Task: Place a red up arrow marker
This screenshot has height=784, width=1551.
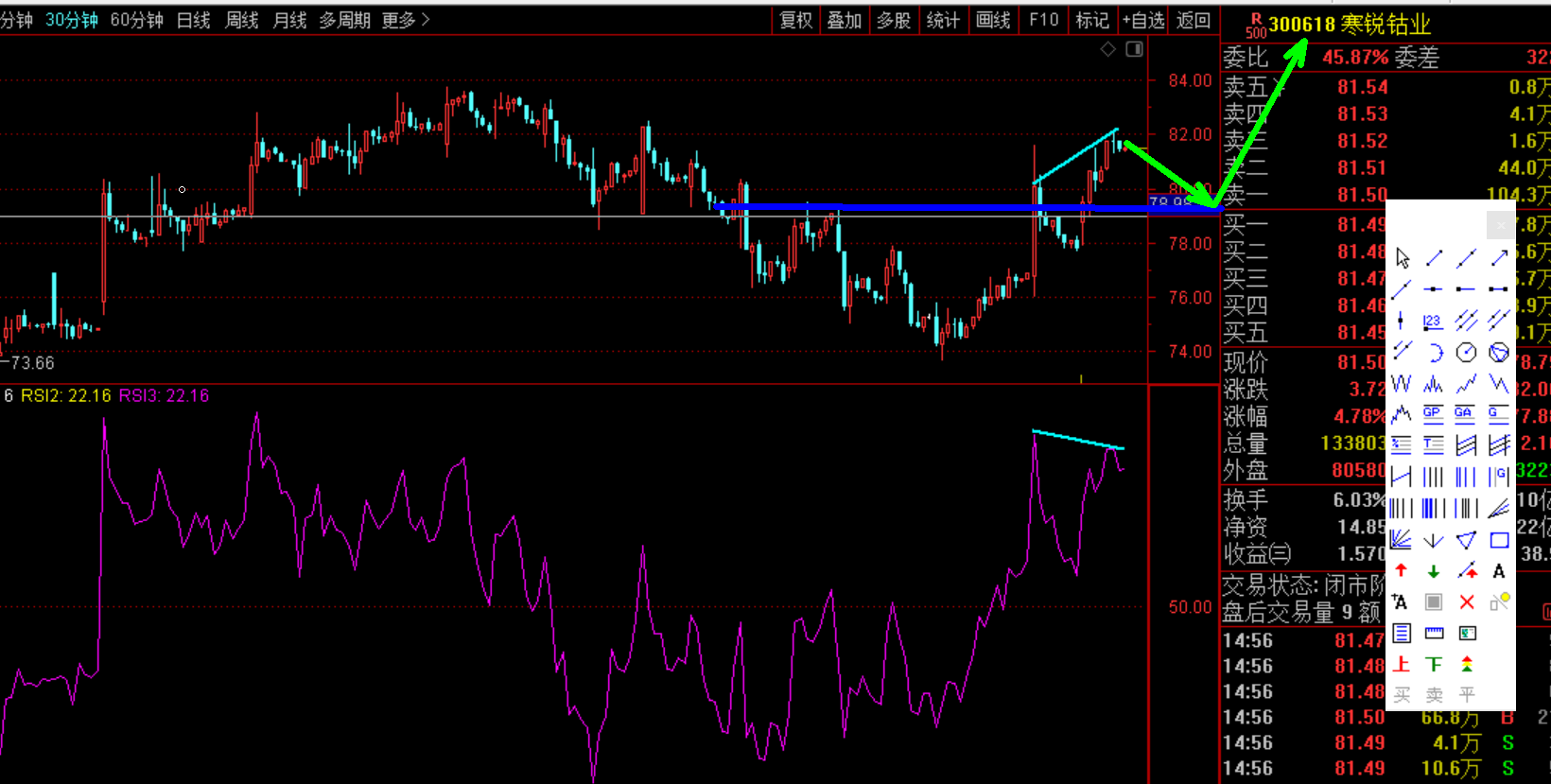Action: coord(1402,570)
